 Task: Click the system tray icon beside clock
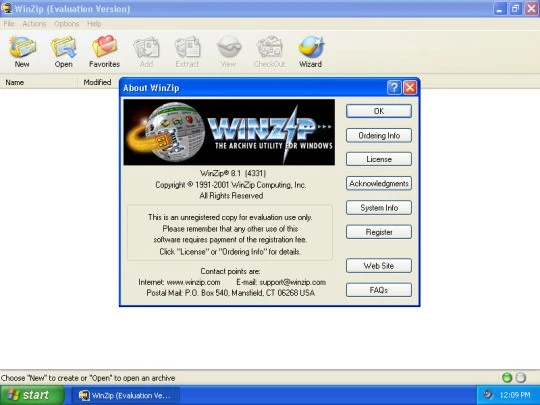tap(488, 394)
